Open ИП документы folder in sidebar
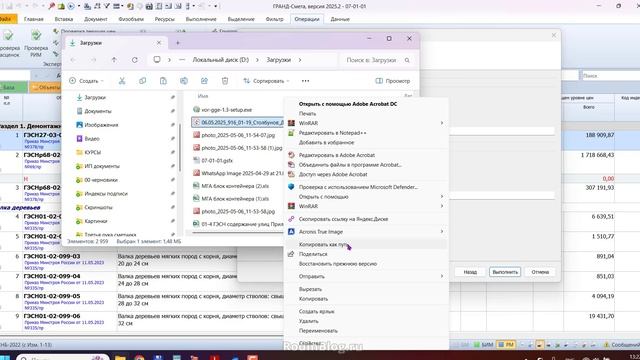Viewport: 640px width, 360px height. pos(98,166)
